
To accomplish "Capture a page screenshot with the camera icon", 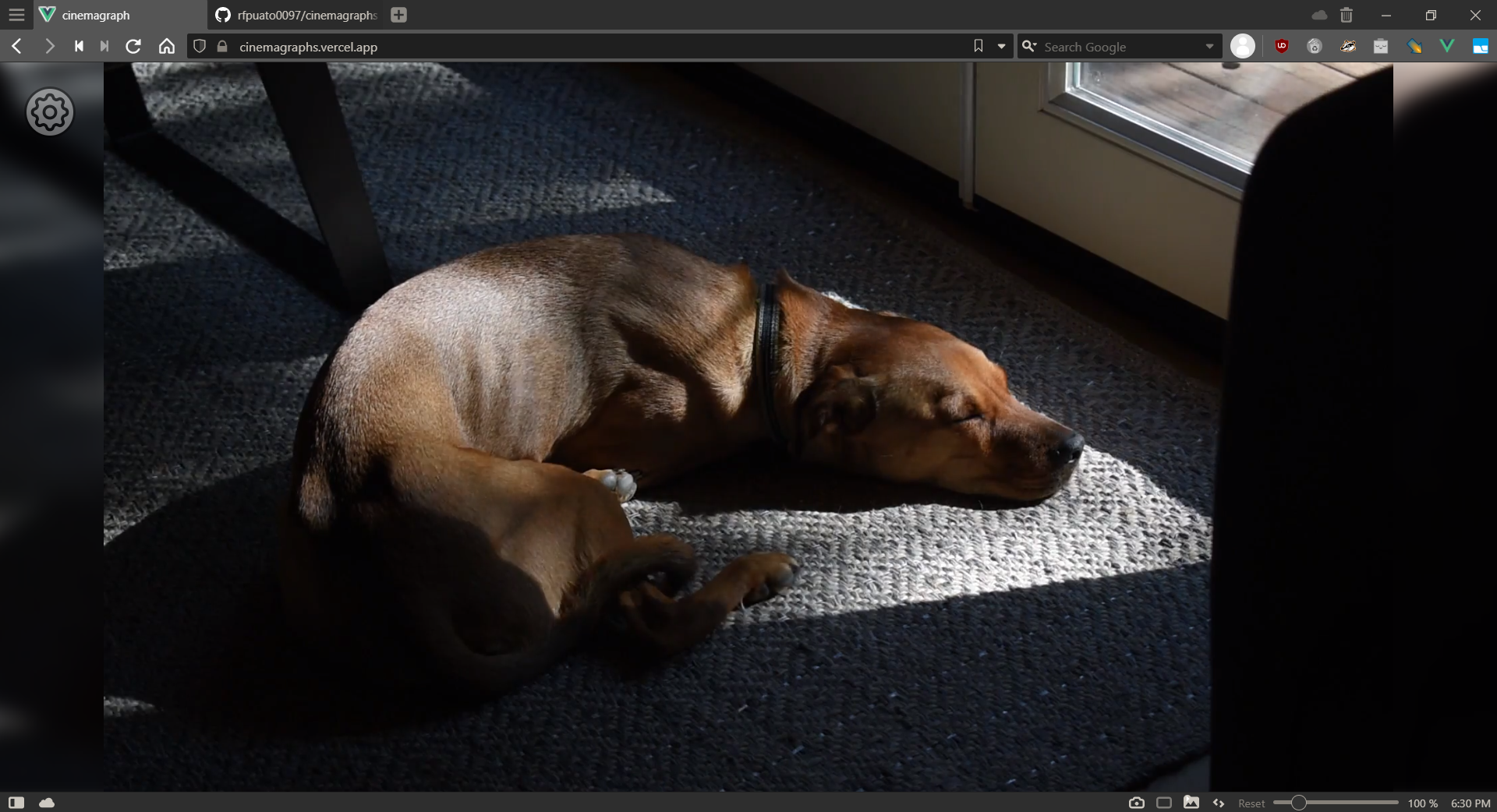I will [1137, 803].
